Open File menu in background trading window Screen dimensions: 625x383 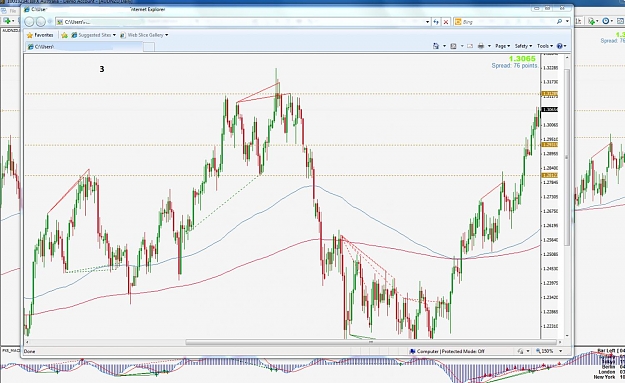[13, 11]
